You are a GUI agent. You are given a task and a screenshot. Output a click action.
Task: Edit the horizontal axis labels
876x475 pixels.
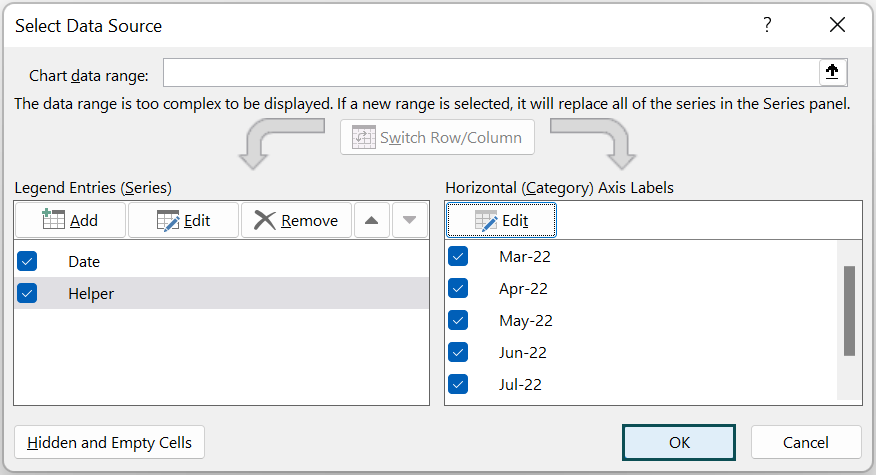point(501,220)
